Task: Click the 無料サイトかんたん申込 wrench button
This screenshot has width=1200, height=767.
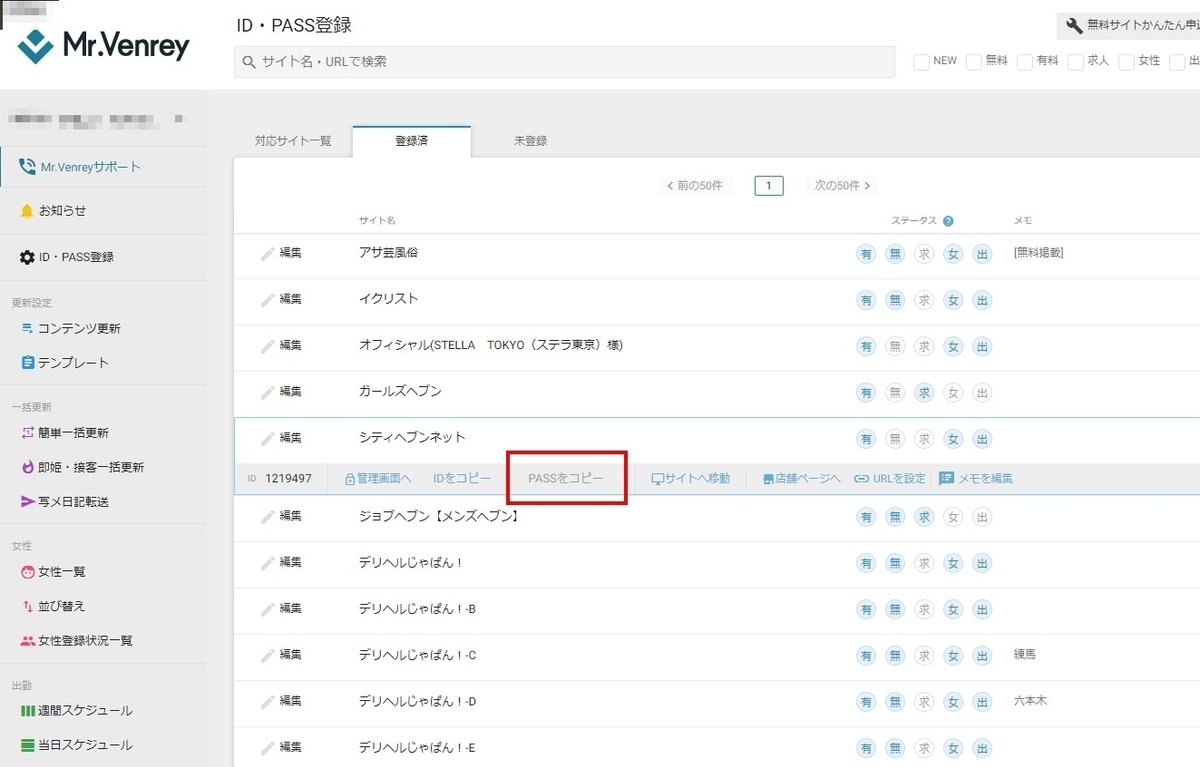Action: click(1129, 26)
